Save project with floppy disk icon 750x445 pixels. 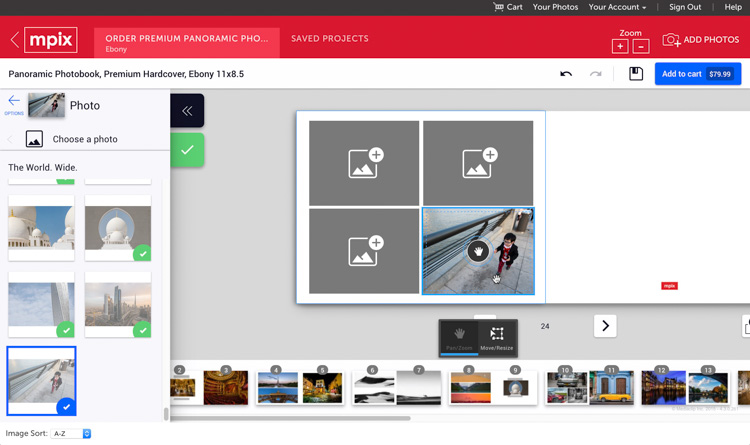(635, 74)
